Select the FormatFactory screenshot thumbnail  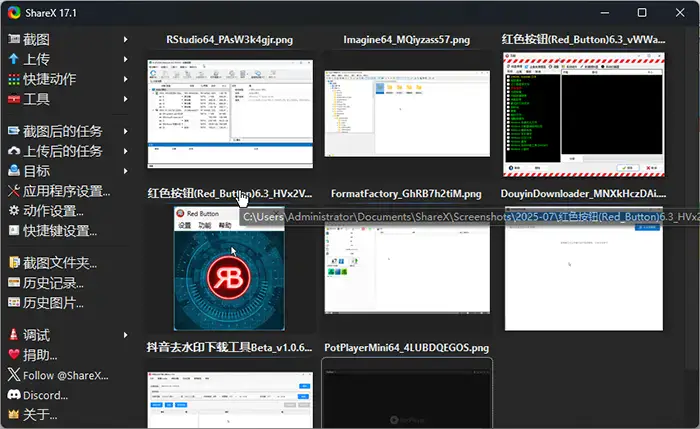click(x=407, y=268)
